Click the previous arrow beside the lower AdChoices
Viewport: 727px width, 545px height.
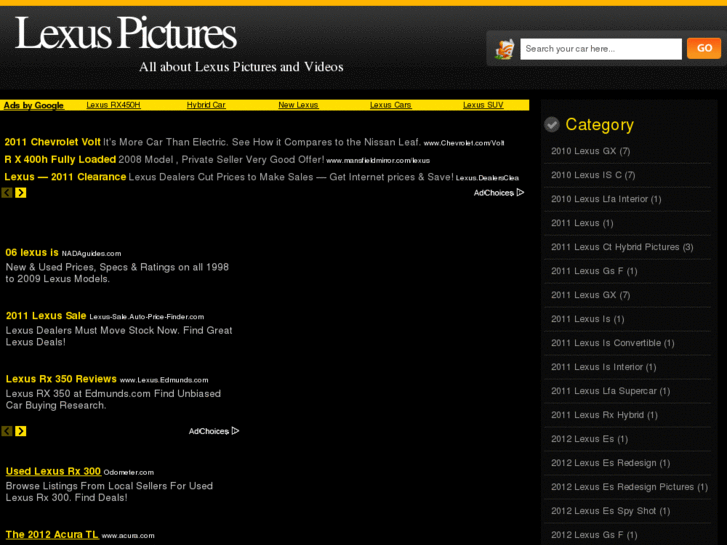click(7, 431)
